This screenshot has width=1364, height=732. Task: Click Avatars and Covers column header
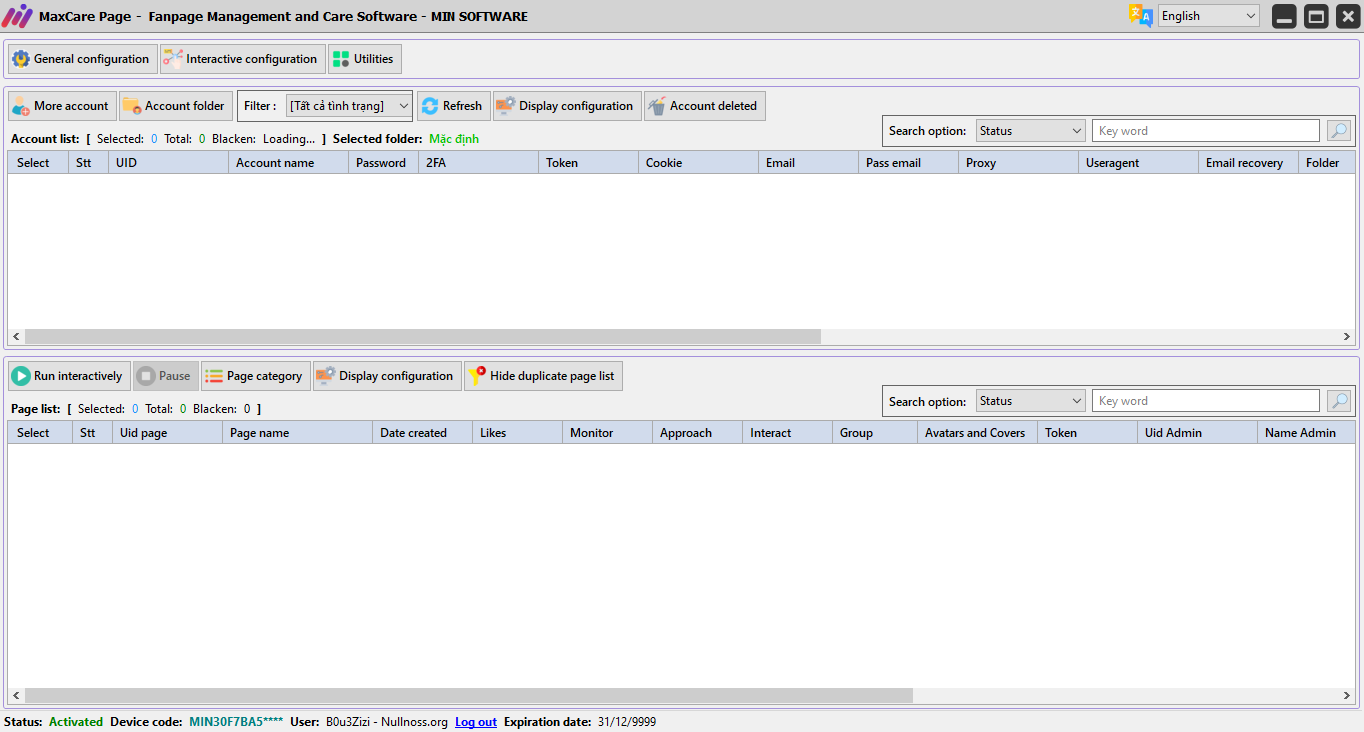click(x=977, y=433)
